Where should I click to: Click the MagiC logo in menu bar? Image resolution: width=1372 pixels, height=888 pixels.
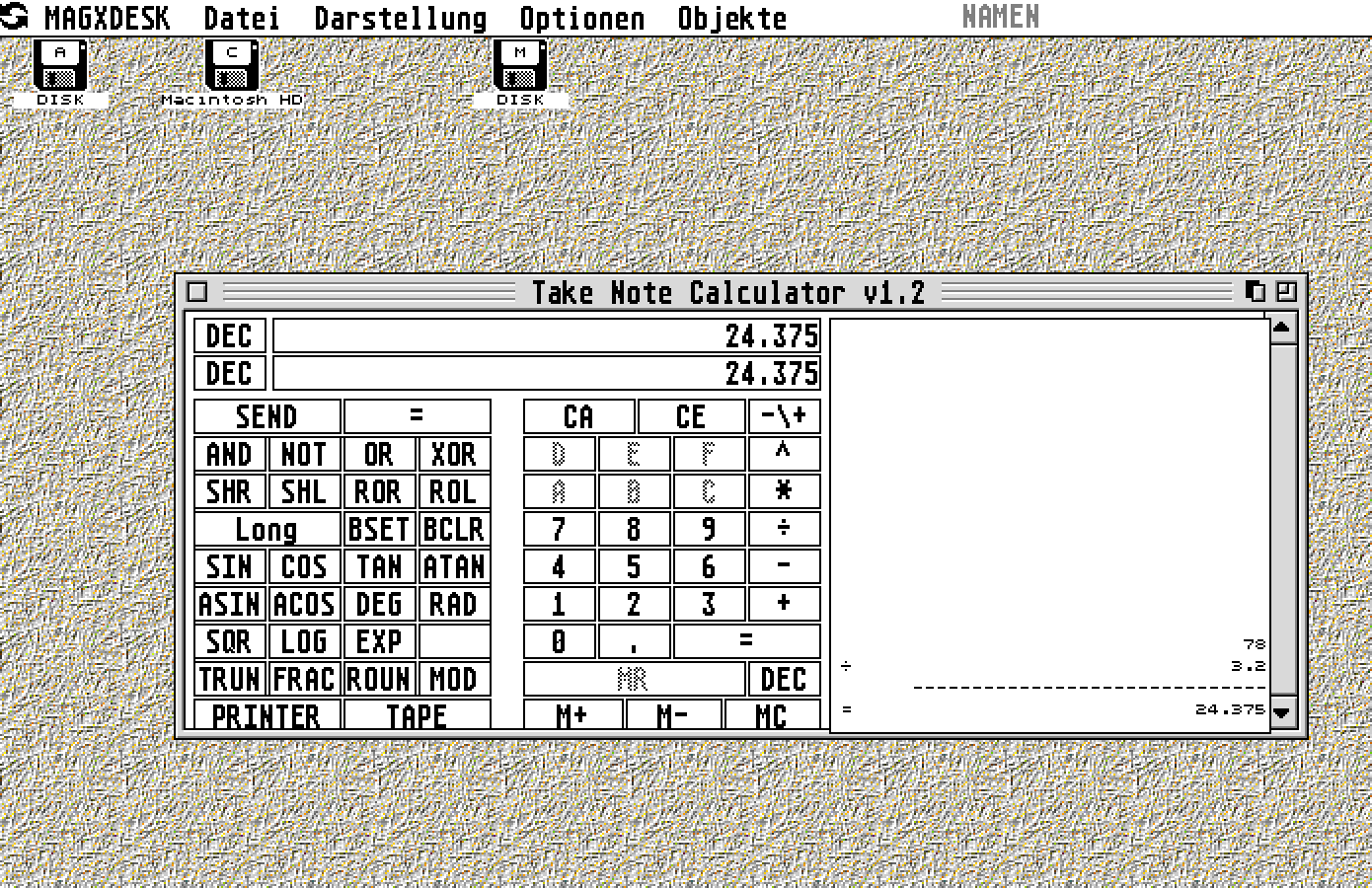point(15,17)
